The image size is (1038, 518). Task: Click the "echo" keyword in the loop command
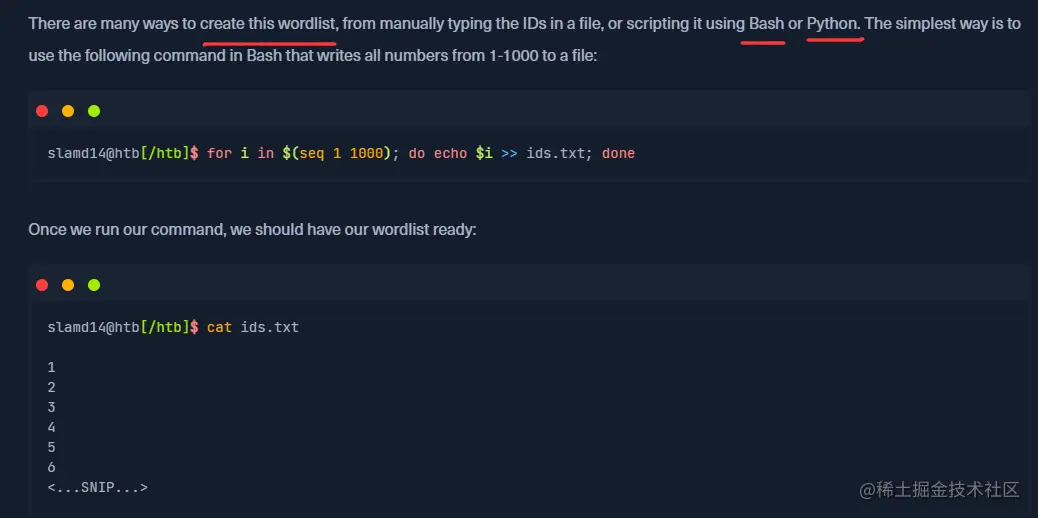point(450,153)
